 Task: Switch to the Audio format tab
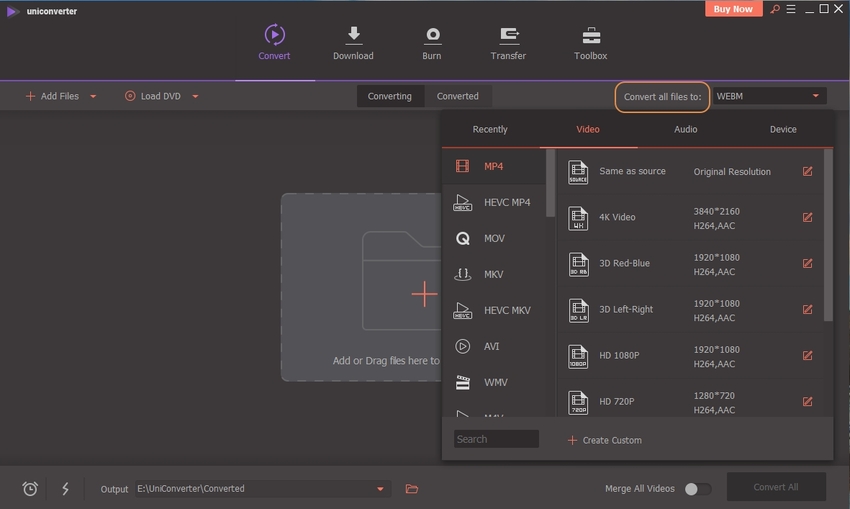pyautogui.click(x=685, y=129)
